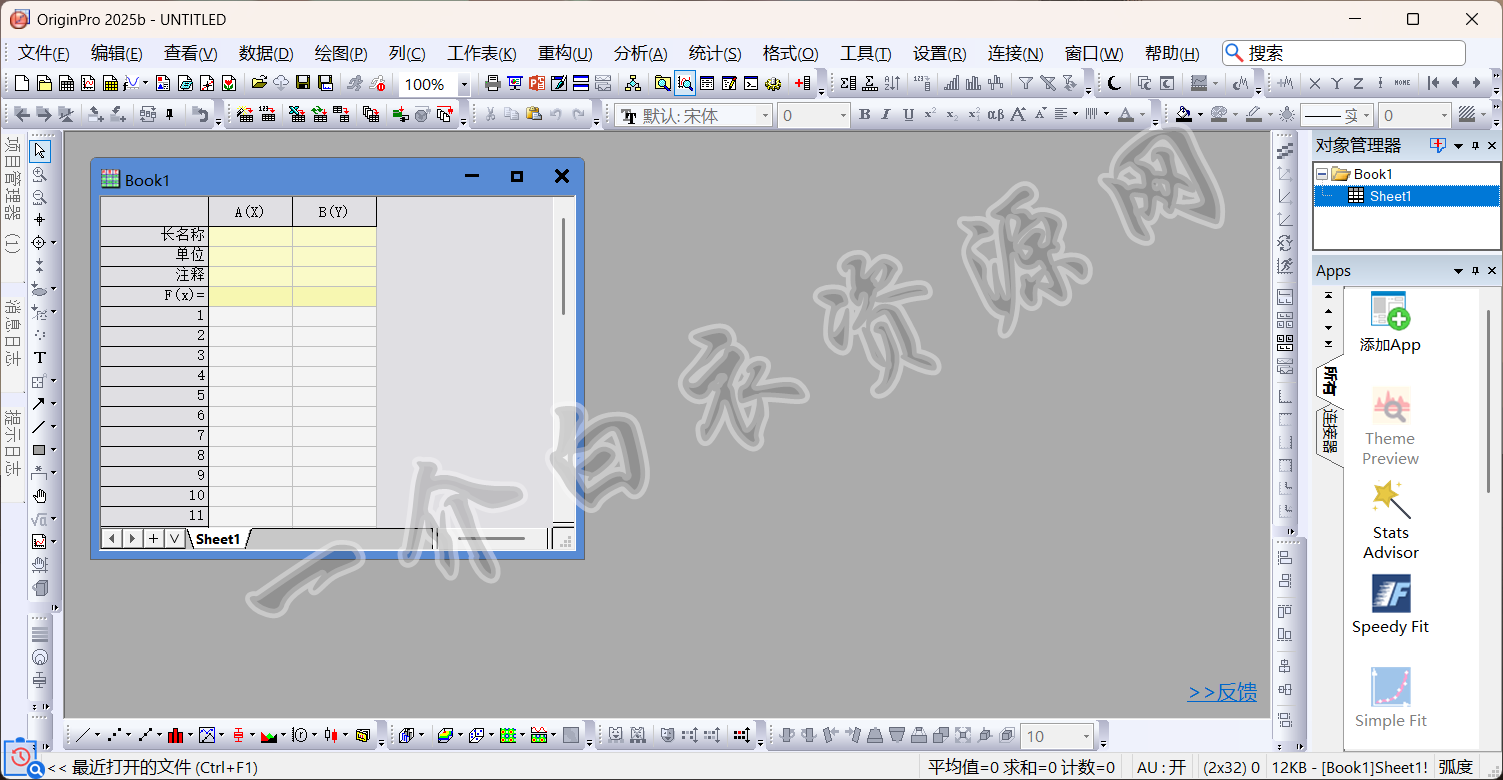The width and height of the screenshot is (1503, 780).
Task: Toggle Superscript formatting
Action: [930, 115]
